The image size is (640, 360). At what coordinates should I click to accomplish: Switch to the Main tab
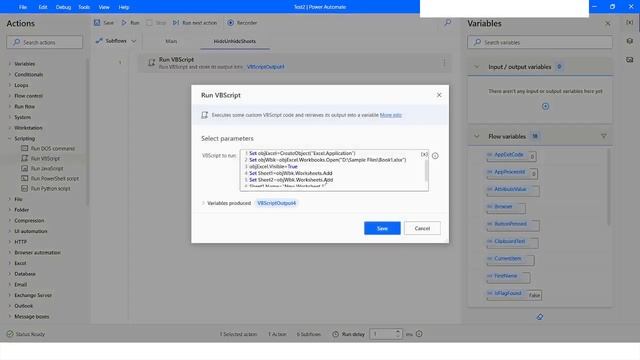[171, 41]
